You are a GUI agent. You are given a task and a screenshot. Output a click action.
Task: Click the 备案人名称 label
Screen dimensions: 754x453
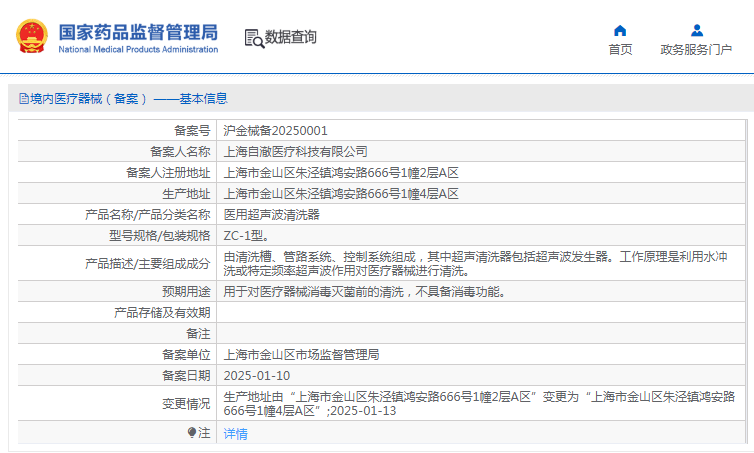(180, 152)
